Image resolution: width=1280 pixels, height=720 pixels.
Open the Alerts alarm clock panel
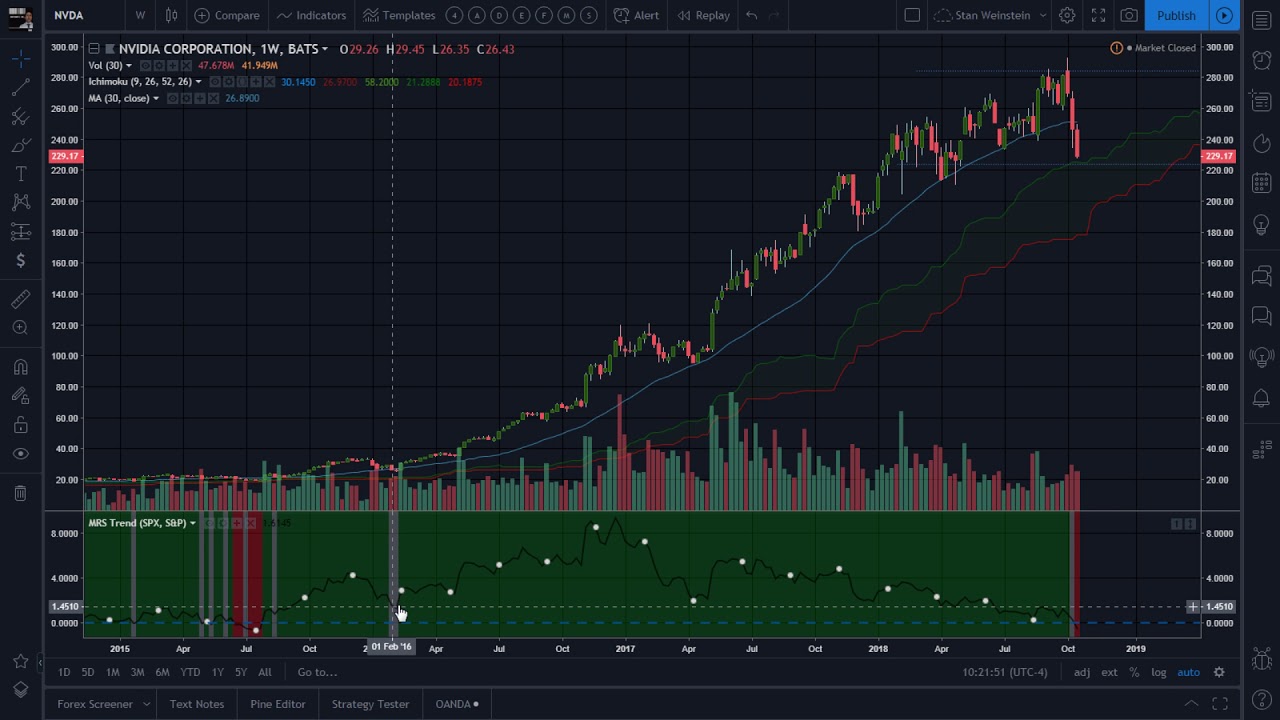click(1262, 61)
